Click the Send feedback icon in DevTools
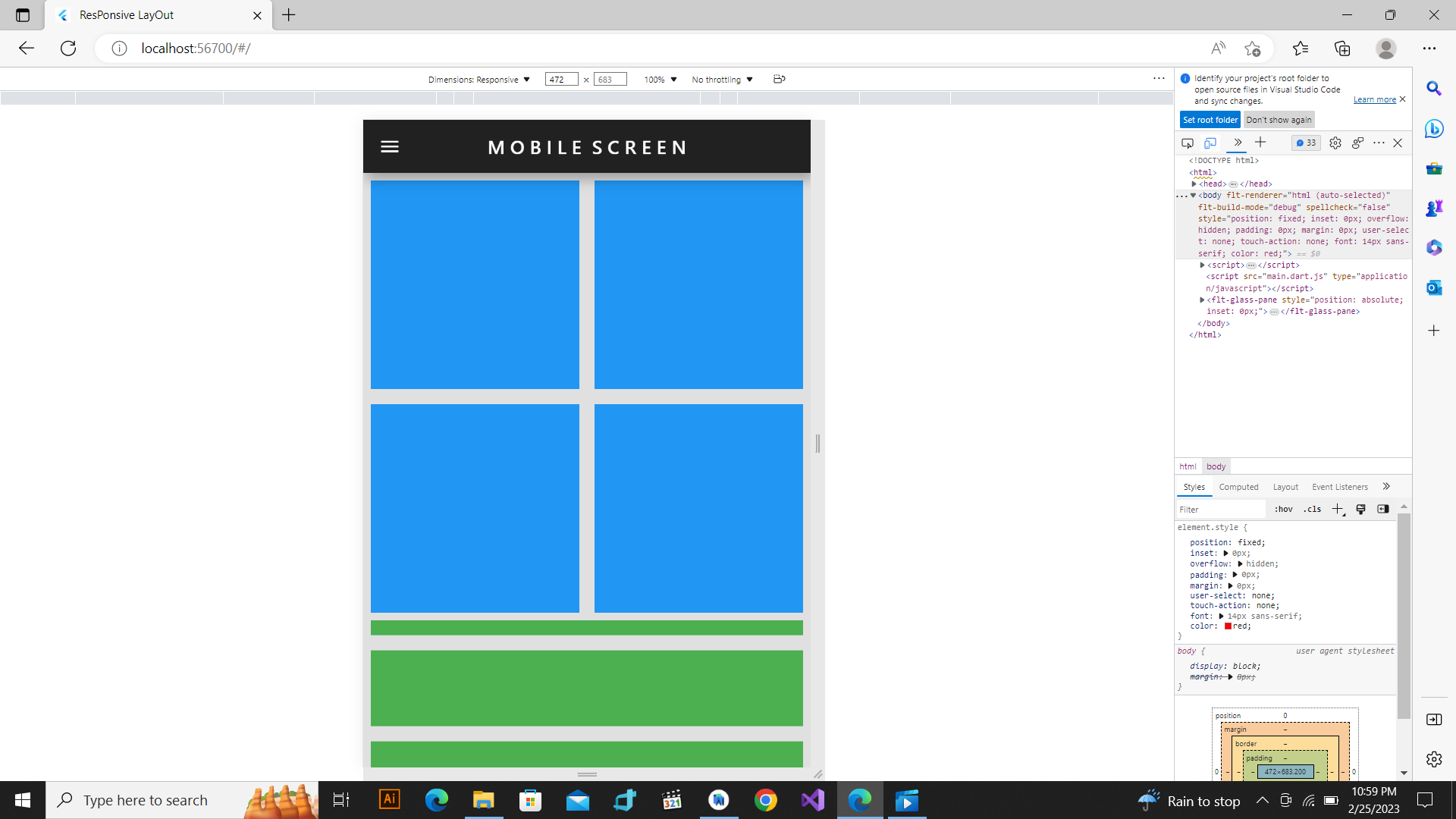 tap(1357, 143)
